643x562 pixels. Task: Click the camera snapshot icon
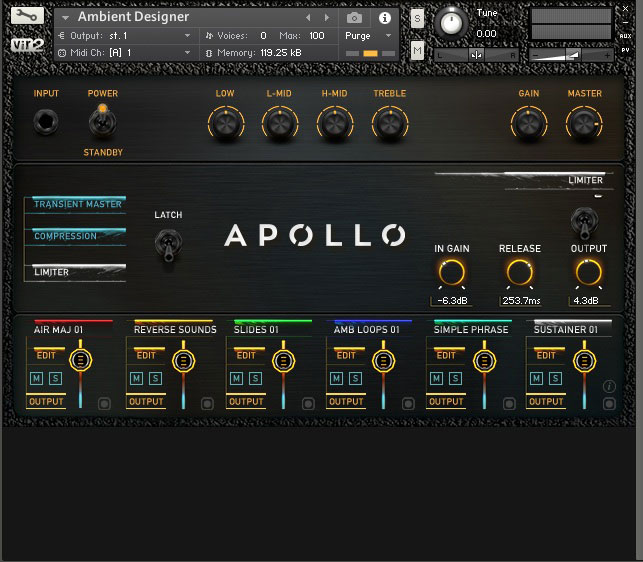[x=354, y=18]
